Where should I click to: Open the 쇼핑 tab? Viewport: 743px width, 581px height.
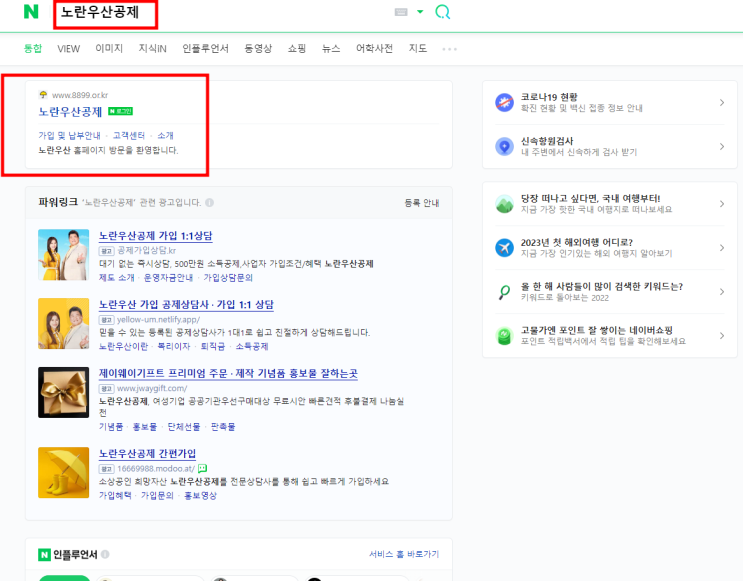click(297, 48)
